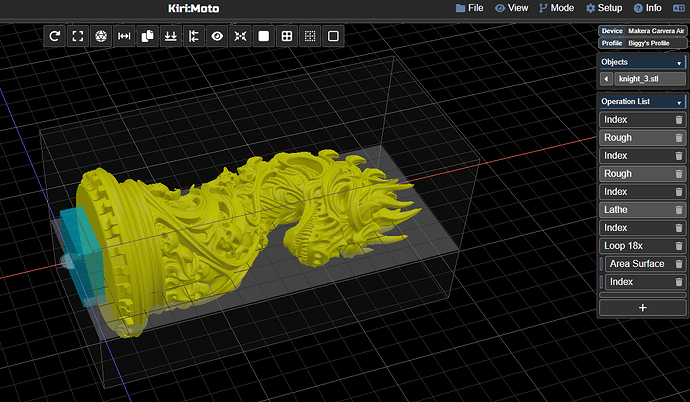Click the reset/rotate view icon in toolbar
Screen dimensions: 690x402
pos(55,36)
